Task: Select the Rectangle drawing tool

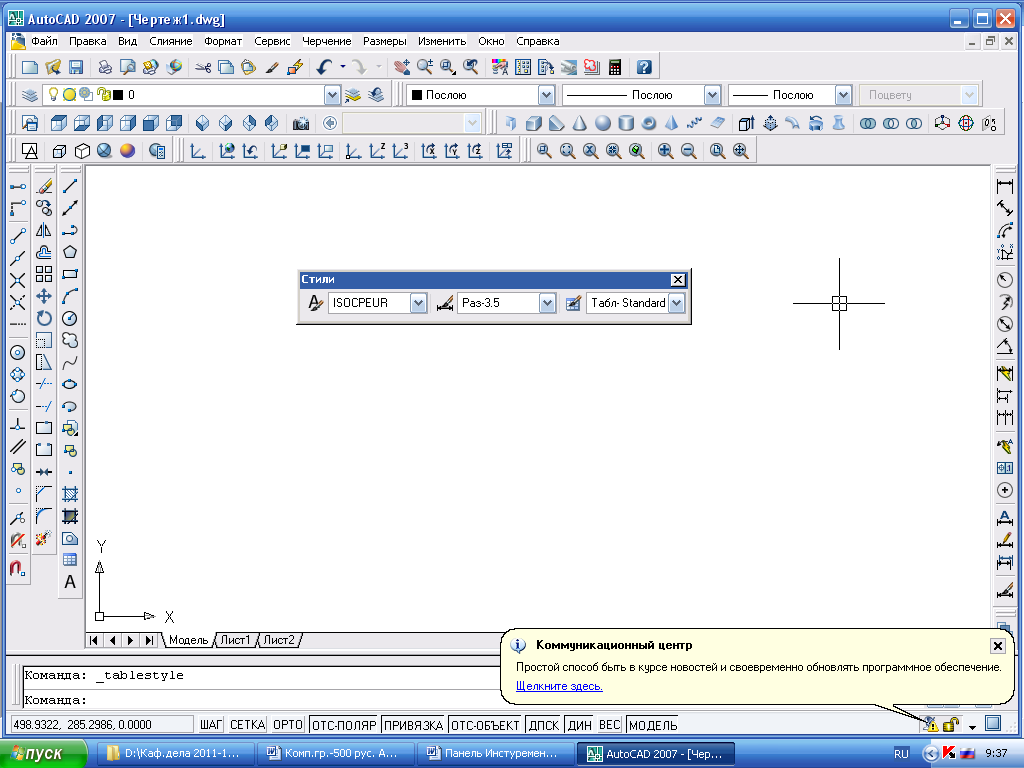Action: click(x=70, y=274)
